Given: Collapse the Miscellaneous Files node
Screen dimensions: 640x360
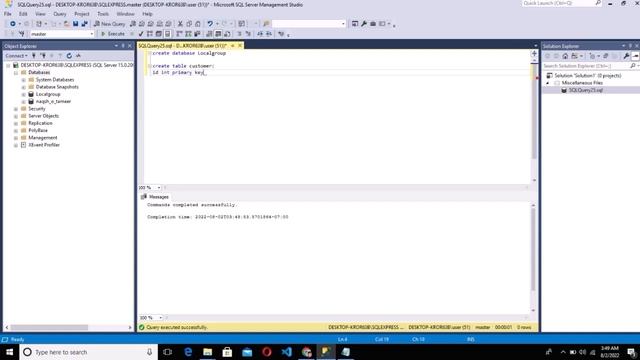Looking at the screenshot, I should [x=548, y=83].
